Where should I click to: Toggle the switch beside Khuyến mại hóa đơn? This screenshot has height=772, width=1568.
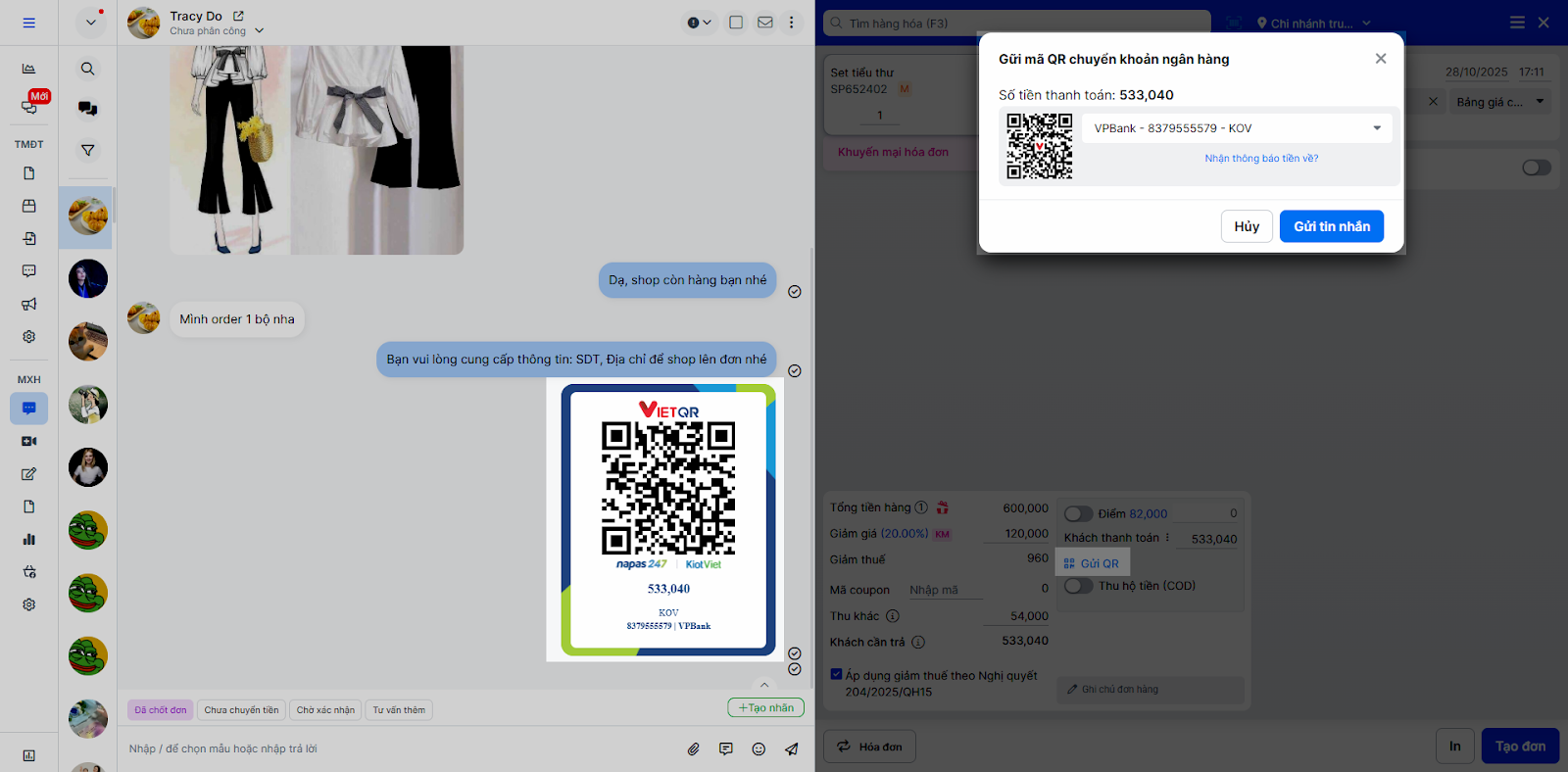pyautogui.click(x=1537, y=168)
